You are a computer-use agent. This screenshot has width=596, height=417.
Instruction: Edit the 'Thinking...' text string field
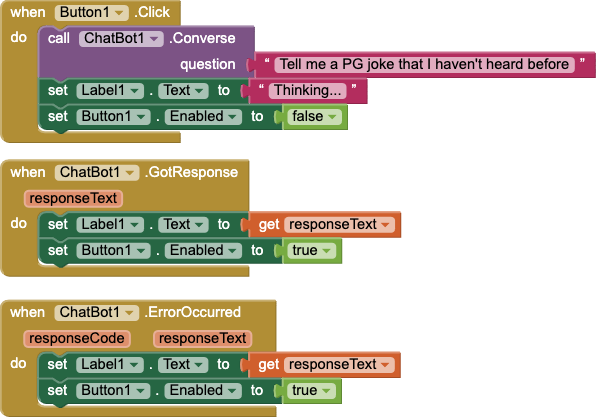tap(308, 91)
